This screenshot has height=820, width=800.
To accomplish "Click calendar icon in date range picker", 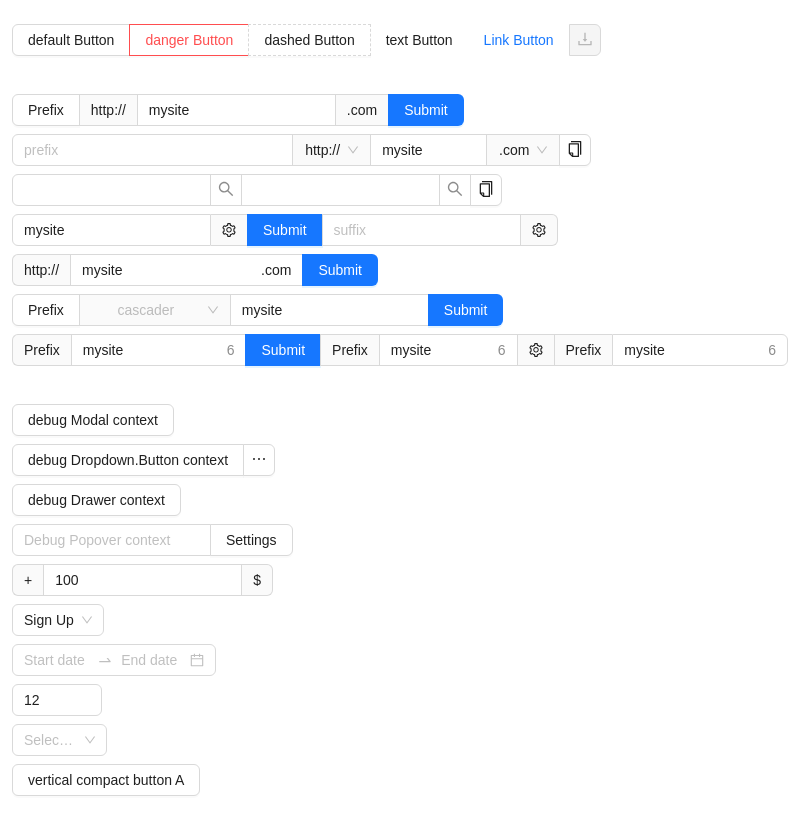I will [197, 660].
